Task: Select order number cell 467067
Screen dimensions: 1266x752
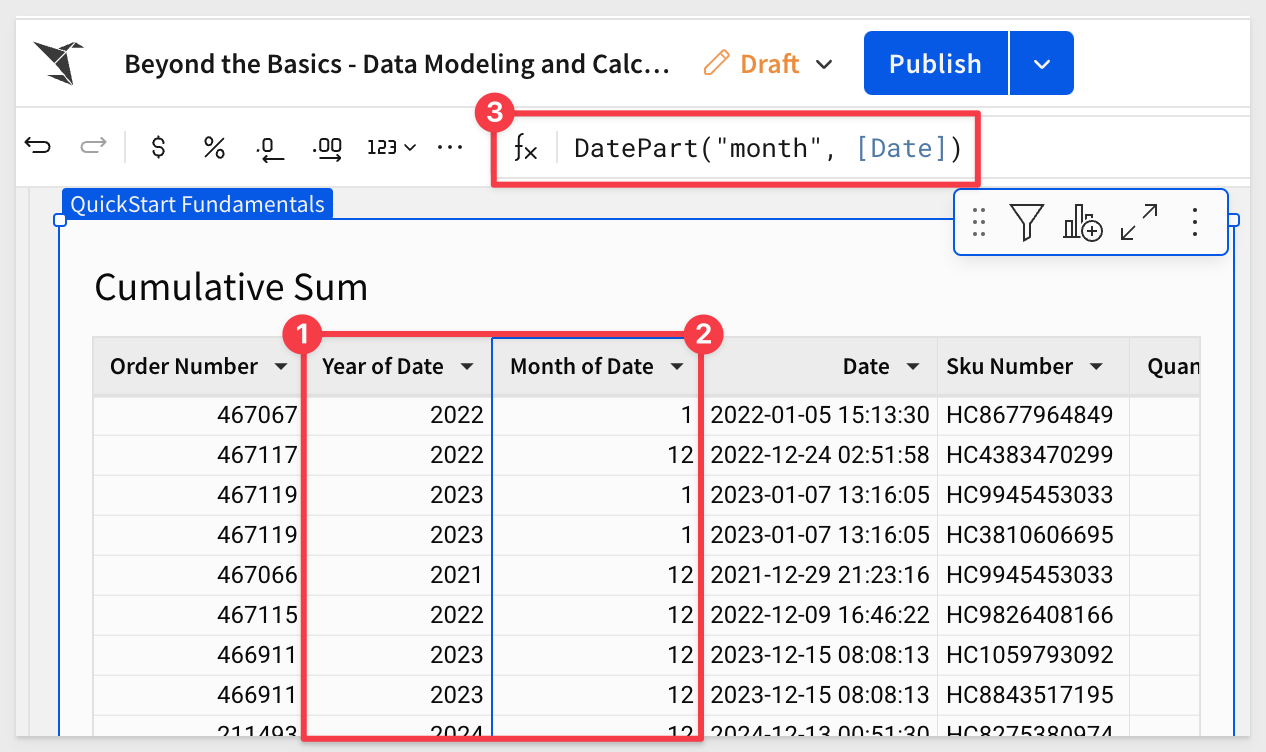Action: click(199, 415)
